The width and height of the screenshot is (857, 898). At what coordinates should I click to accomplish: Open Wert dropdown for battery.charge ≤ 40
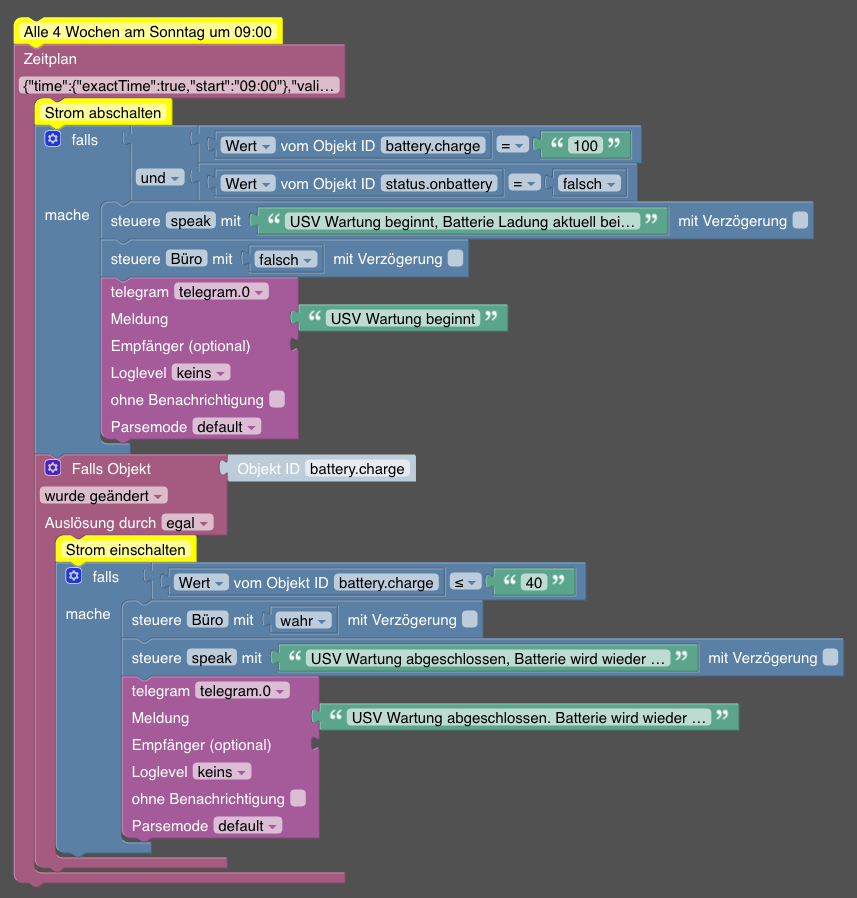pos(201,582)
